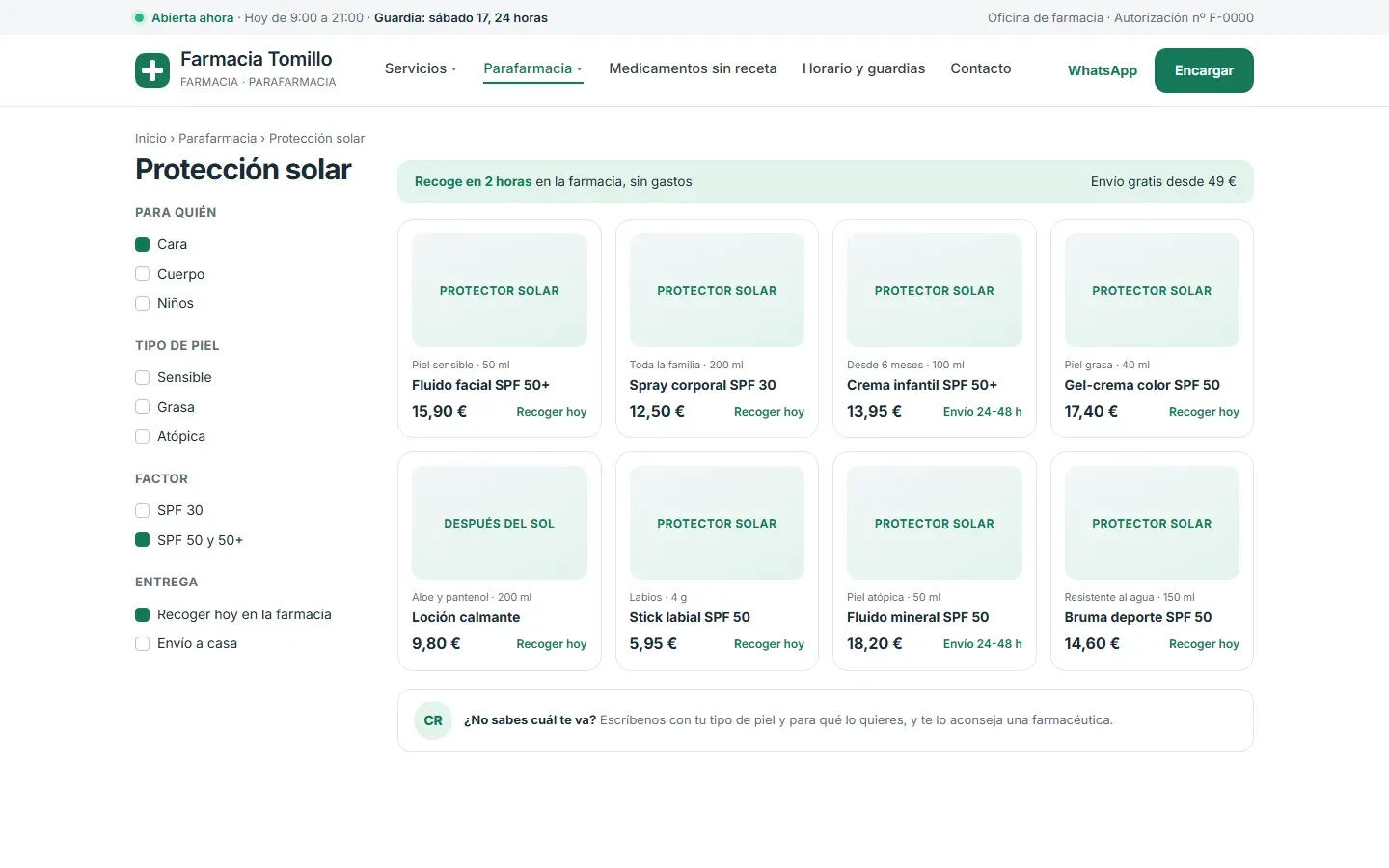This screenshot has height=868, width=1389.
Task: Click the ¿No sabes cuál te va? advice box
Action: click(826, 720)
